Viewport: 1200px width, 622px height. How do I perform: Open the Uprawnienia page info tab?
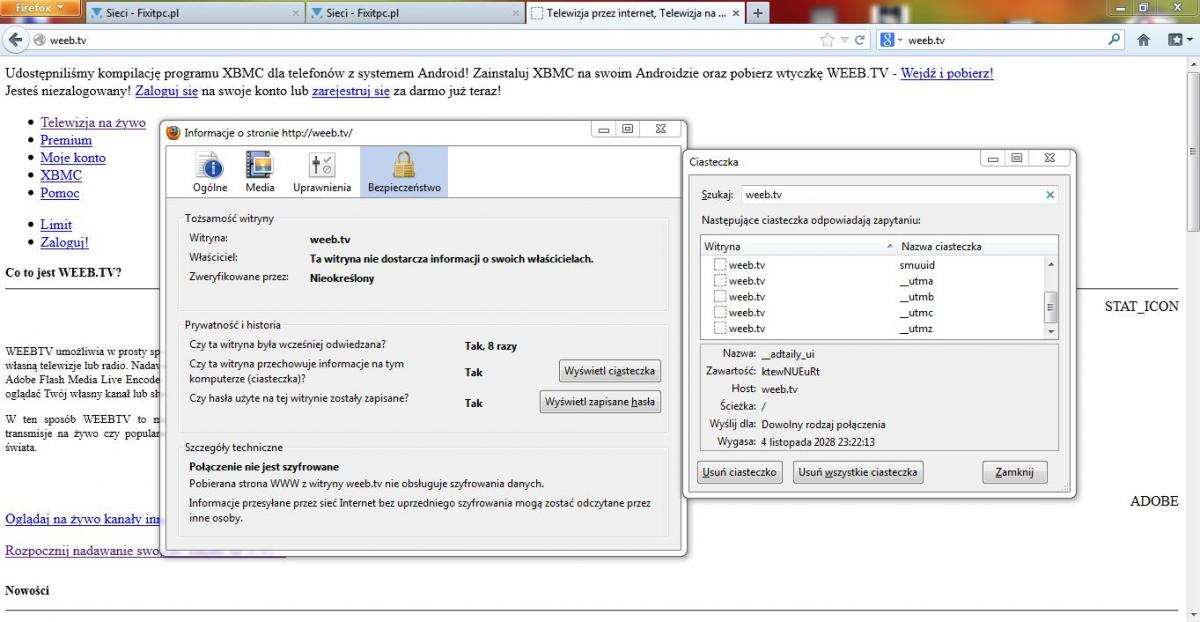point(322,171)
